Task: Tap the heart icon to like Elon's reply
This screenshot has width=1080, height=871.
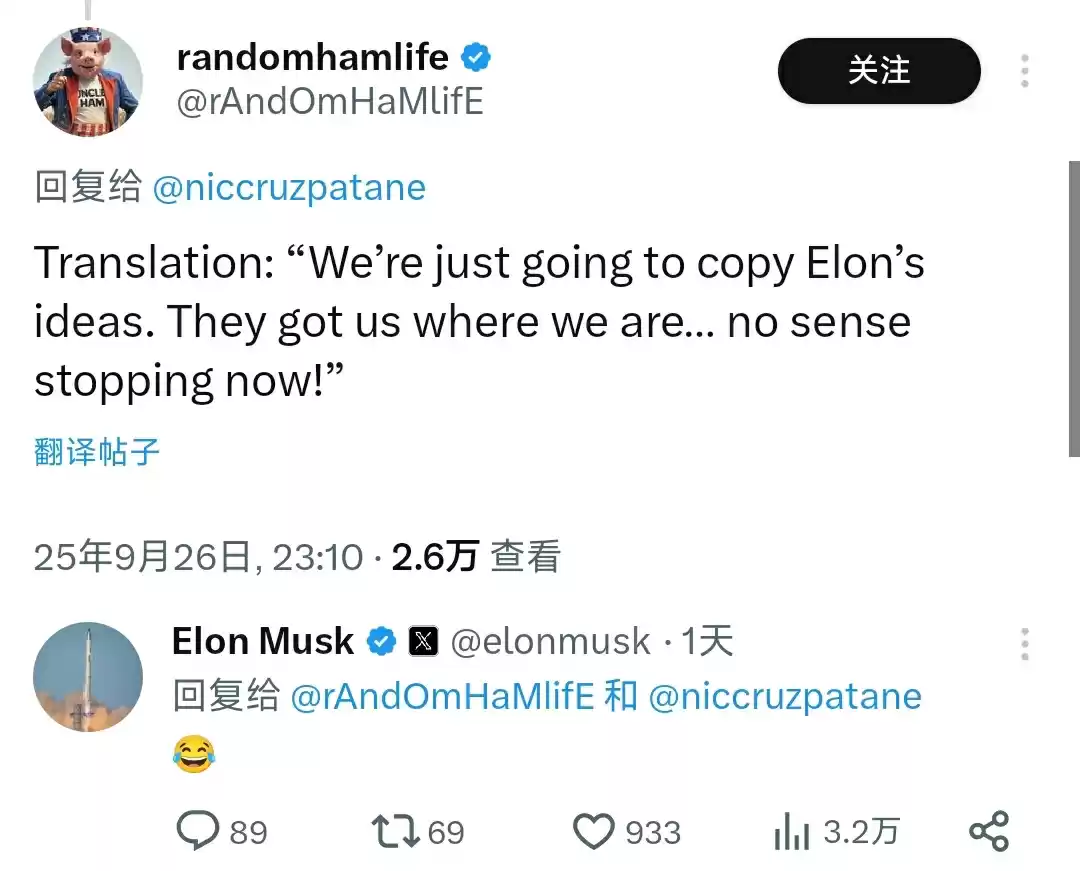Action: coord(597,829)
